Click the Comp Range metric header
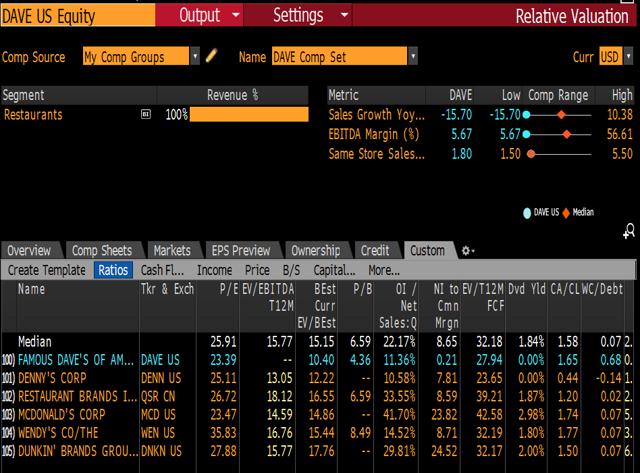Screen dimensions: 640x473 point(558,95)
